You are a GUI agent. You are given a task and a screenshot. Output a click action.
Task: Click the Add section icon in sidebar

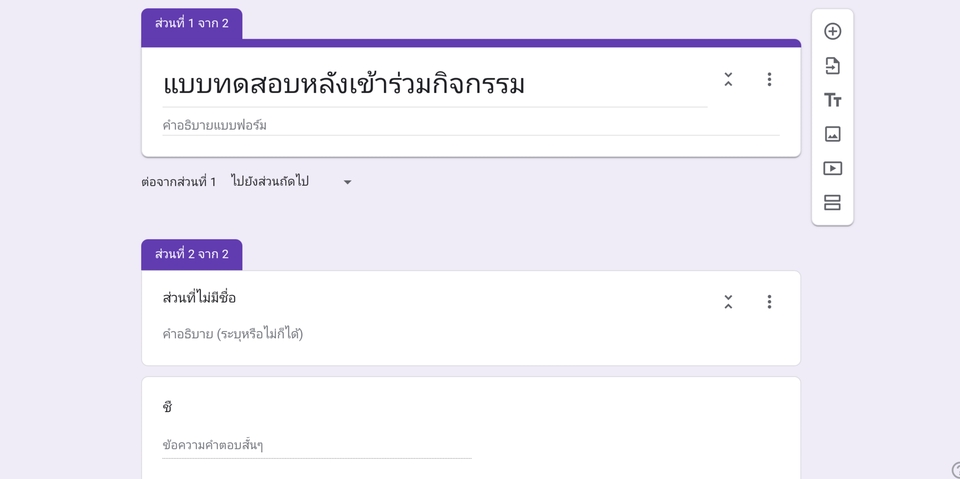832,203
